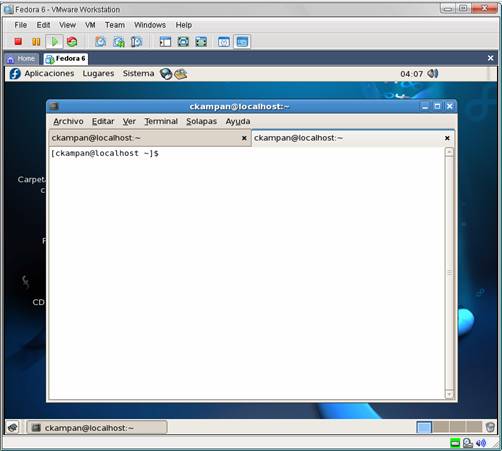
Task: Click the ckampan@localhost taskbar button
Action: (x=97, y=427)
